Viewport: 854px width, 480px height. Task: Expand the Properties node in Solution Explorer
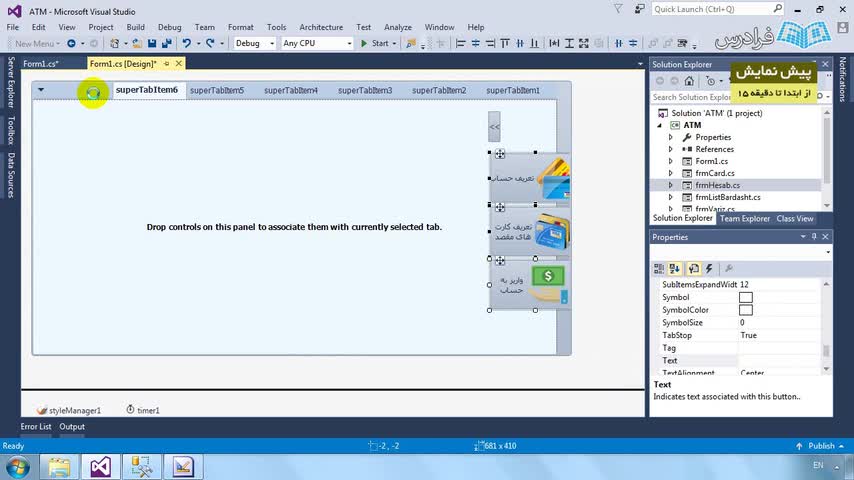click(x=670, y=137)
